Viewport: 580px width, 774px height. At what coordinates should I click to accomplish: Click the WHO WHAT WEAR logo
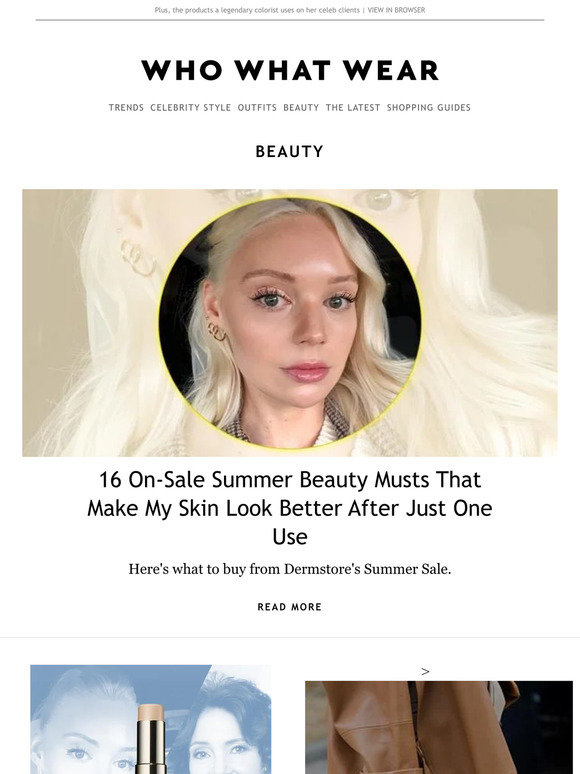tap(290, 70)
